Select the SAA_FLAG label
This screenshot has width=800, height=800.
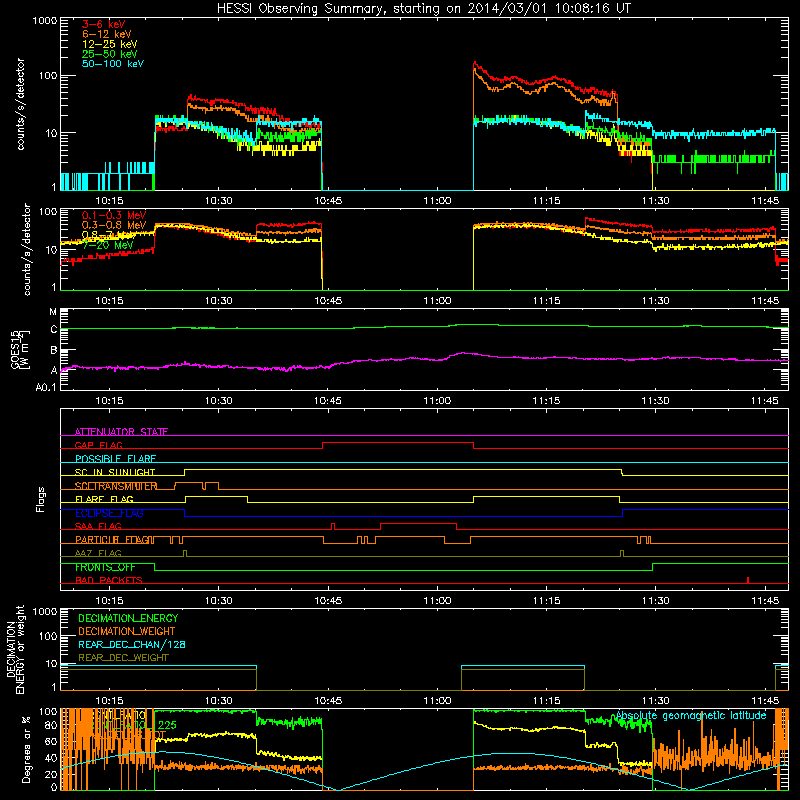coord(98,526)
